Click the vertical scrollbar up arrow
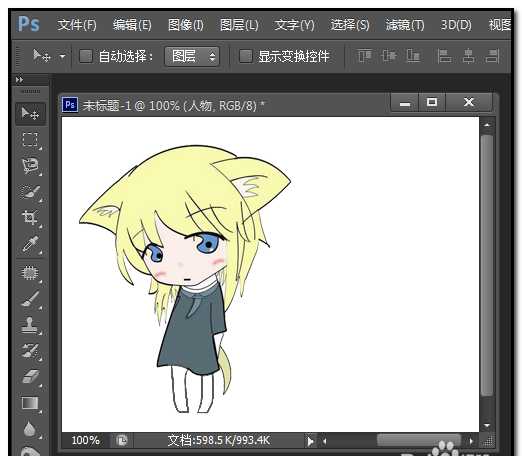The image size is (522, 456). (487, 125)
